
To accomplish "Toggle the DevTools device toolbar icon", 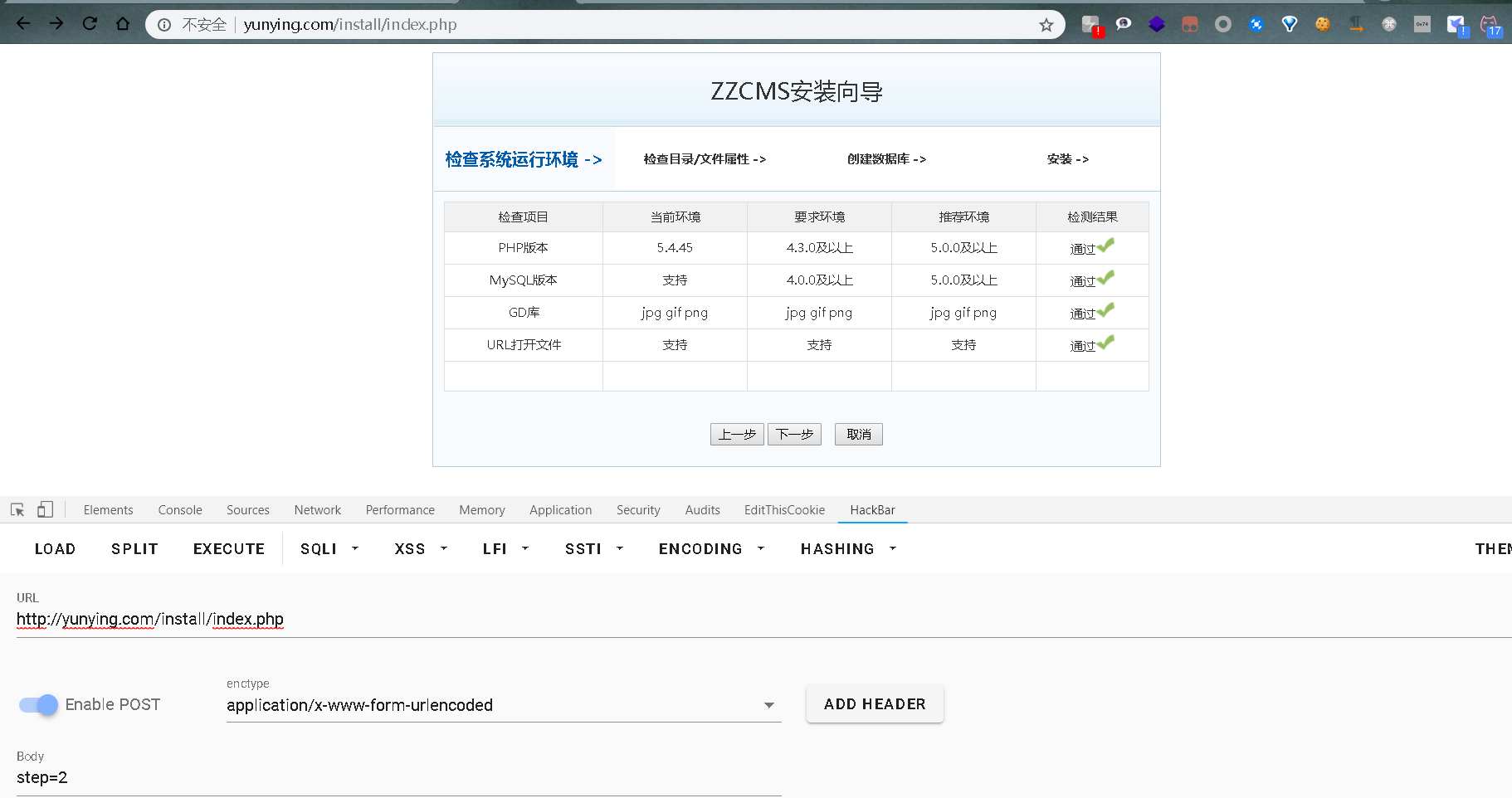I will point(45,509).
